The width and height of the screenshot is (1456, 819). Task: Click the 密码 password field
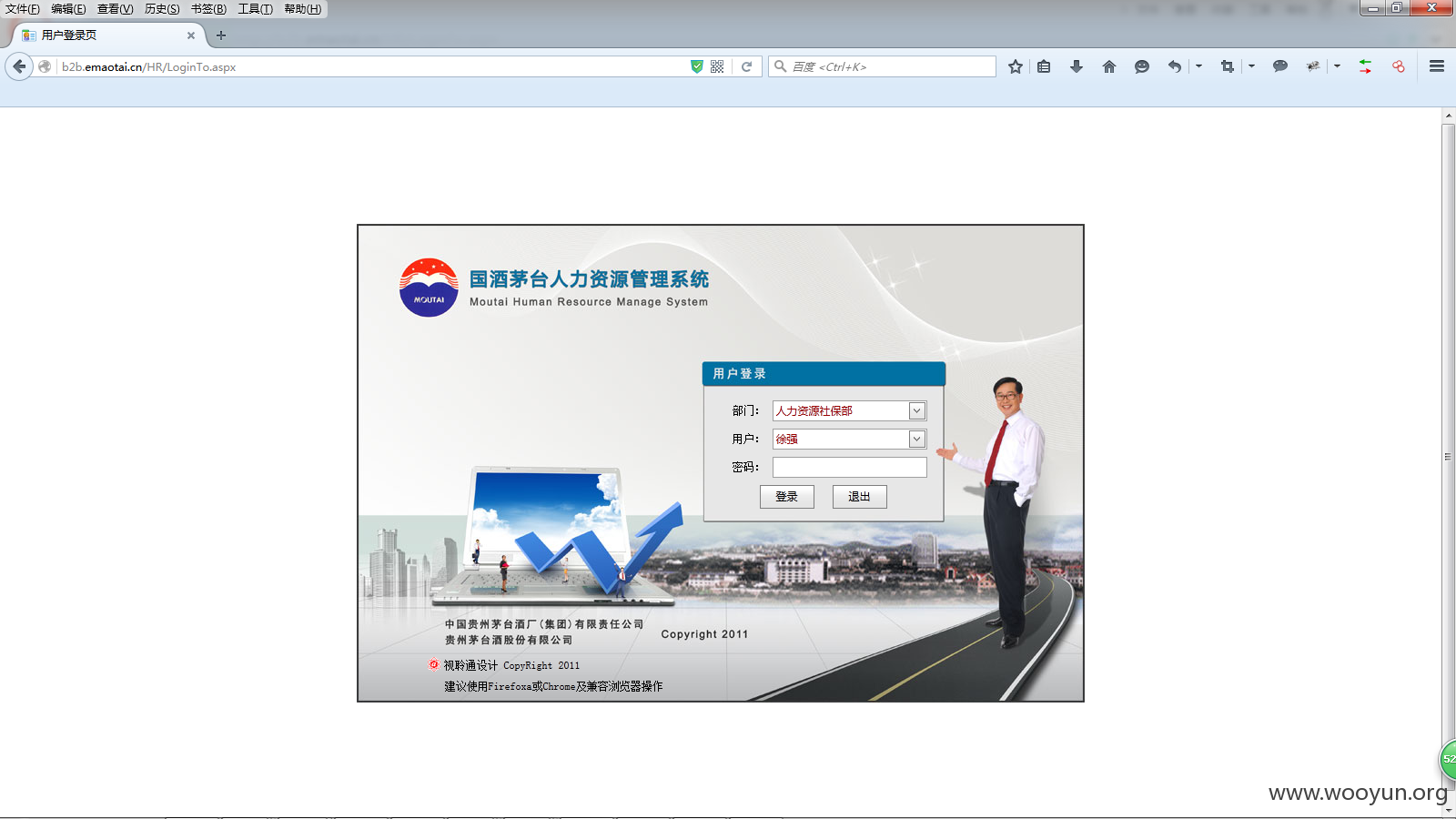[849, 467]
